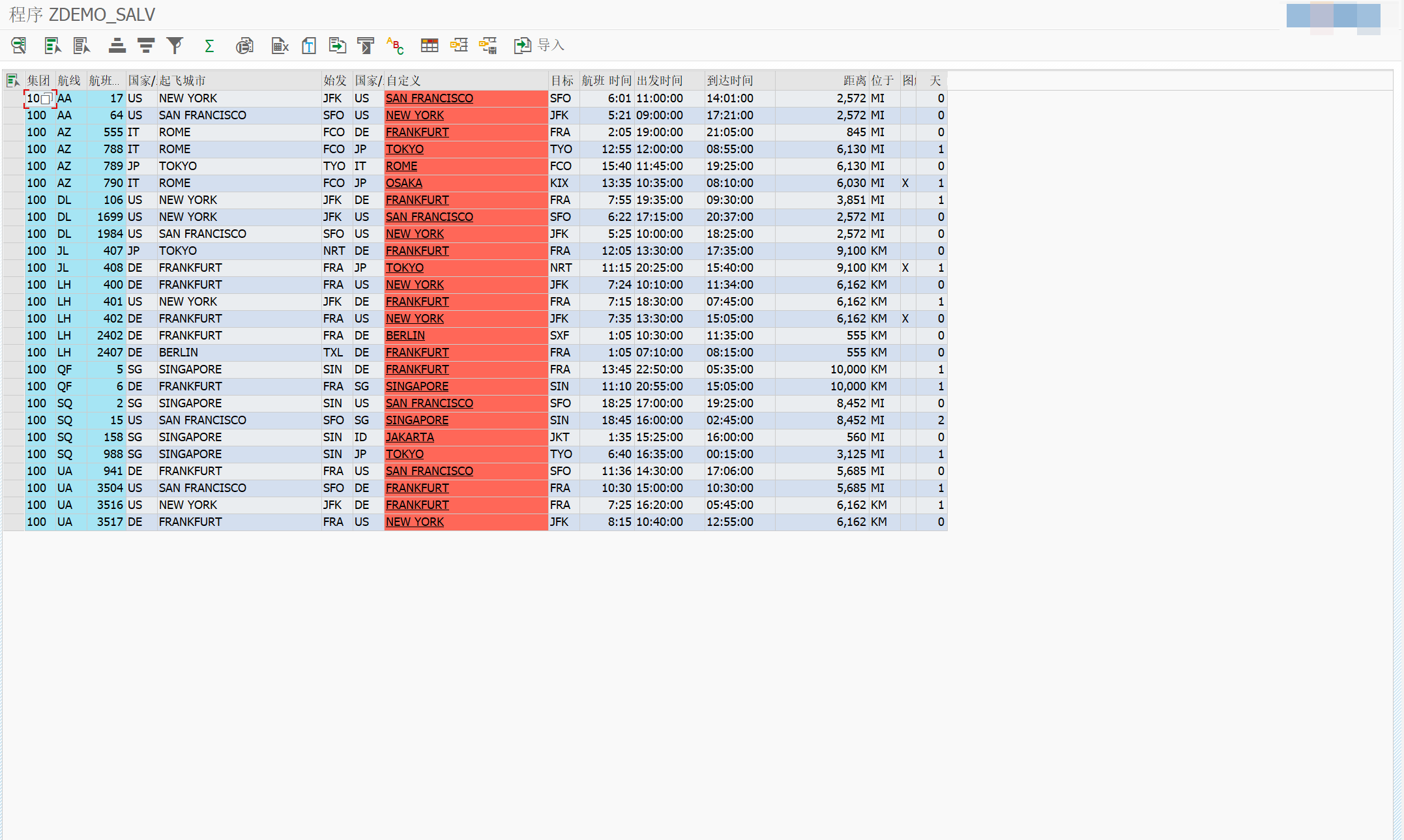Click the Sigma total icon
The image size is (1404, 840).
[209, 45]
